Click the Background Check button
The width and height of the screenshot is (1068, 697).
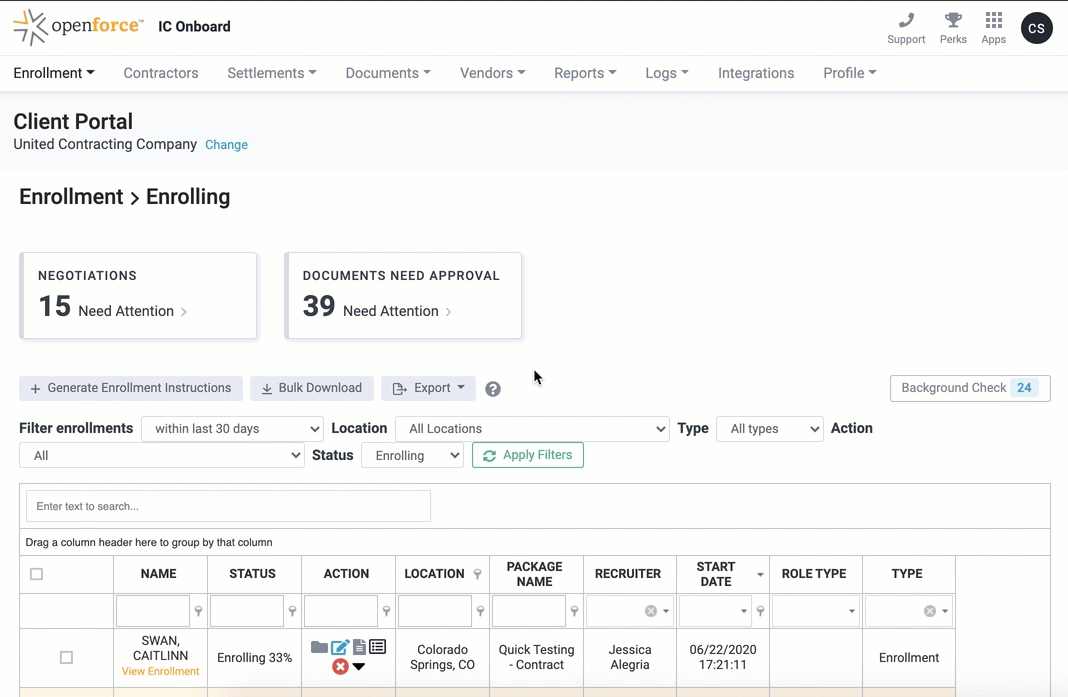[x=969, y=388]
